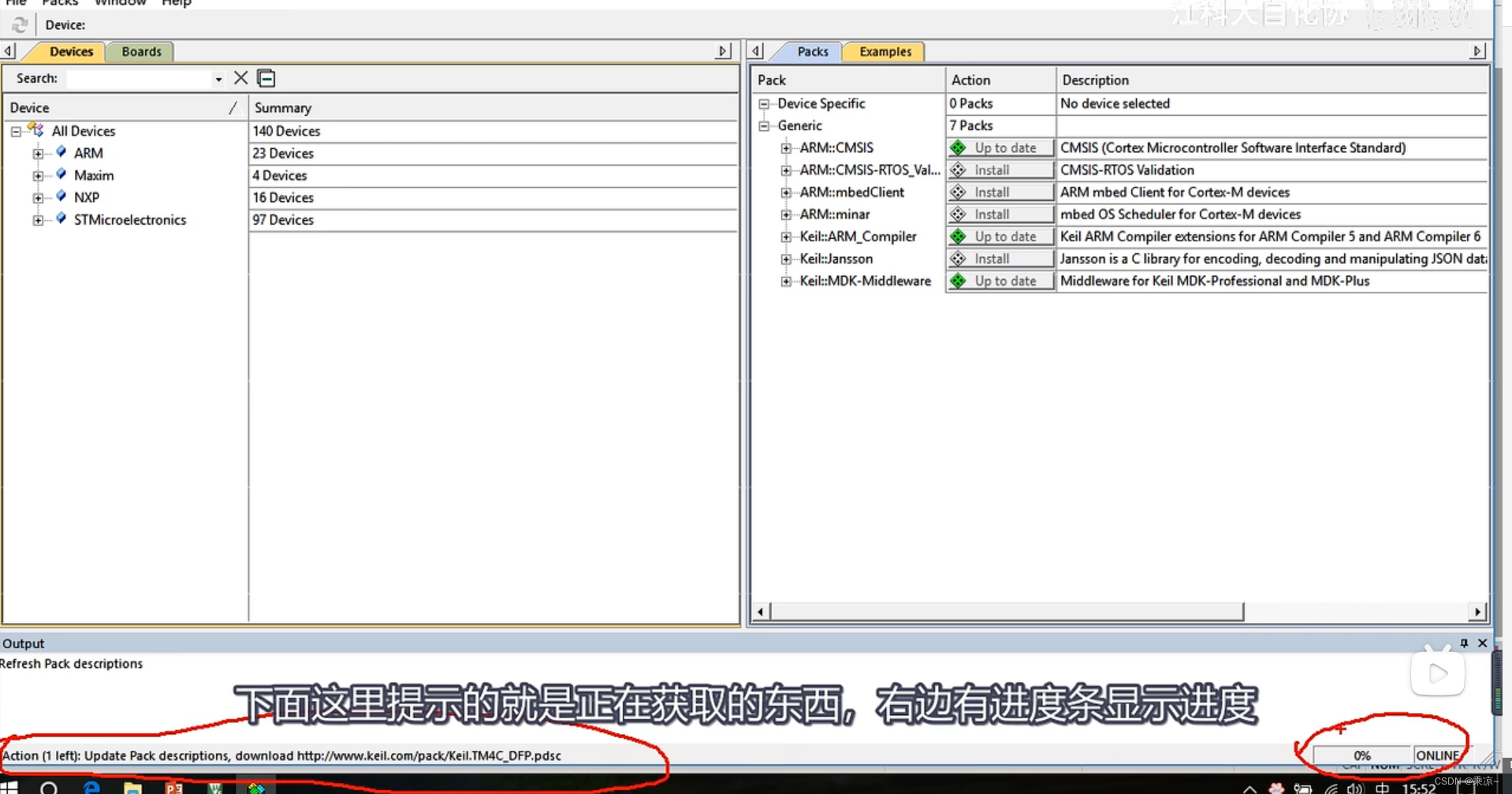Open the Search dropdown arrow
The height and width of the screenshot is (794, 1512).
coord(218,79)
